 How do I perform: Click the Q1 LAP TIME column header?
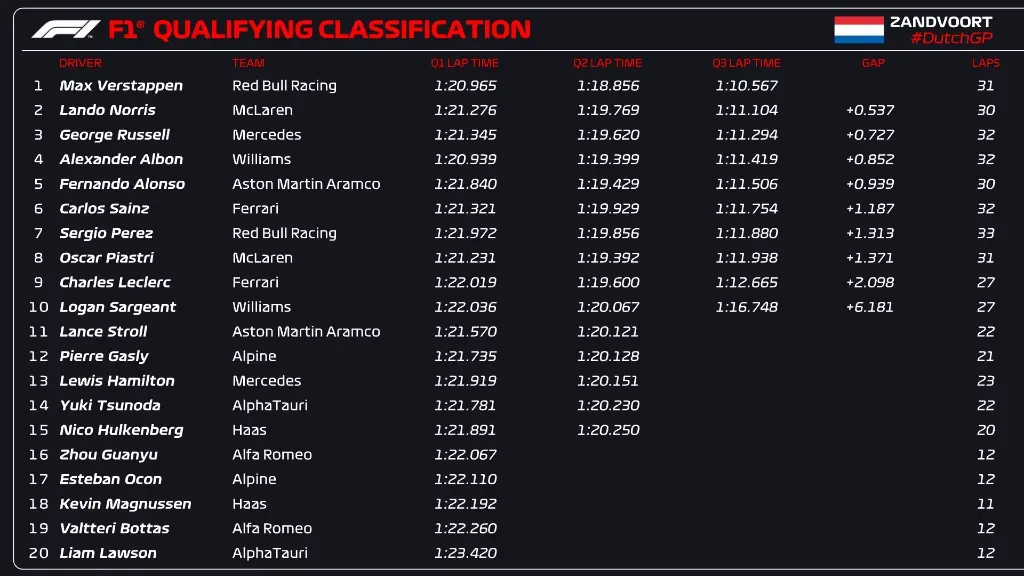coord(464,63)
